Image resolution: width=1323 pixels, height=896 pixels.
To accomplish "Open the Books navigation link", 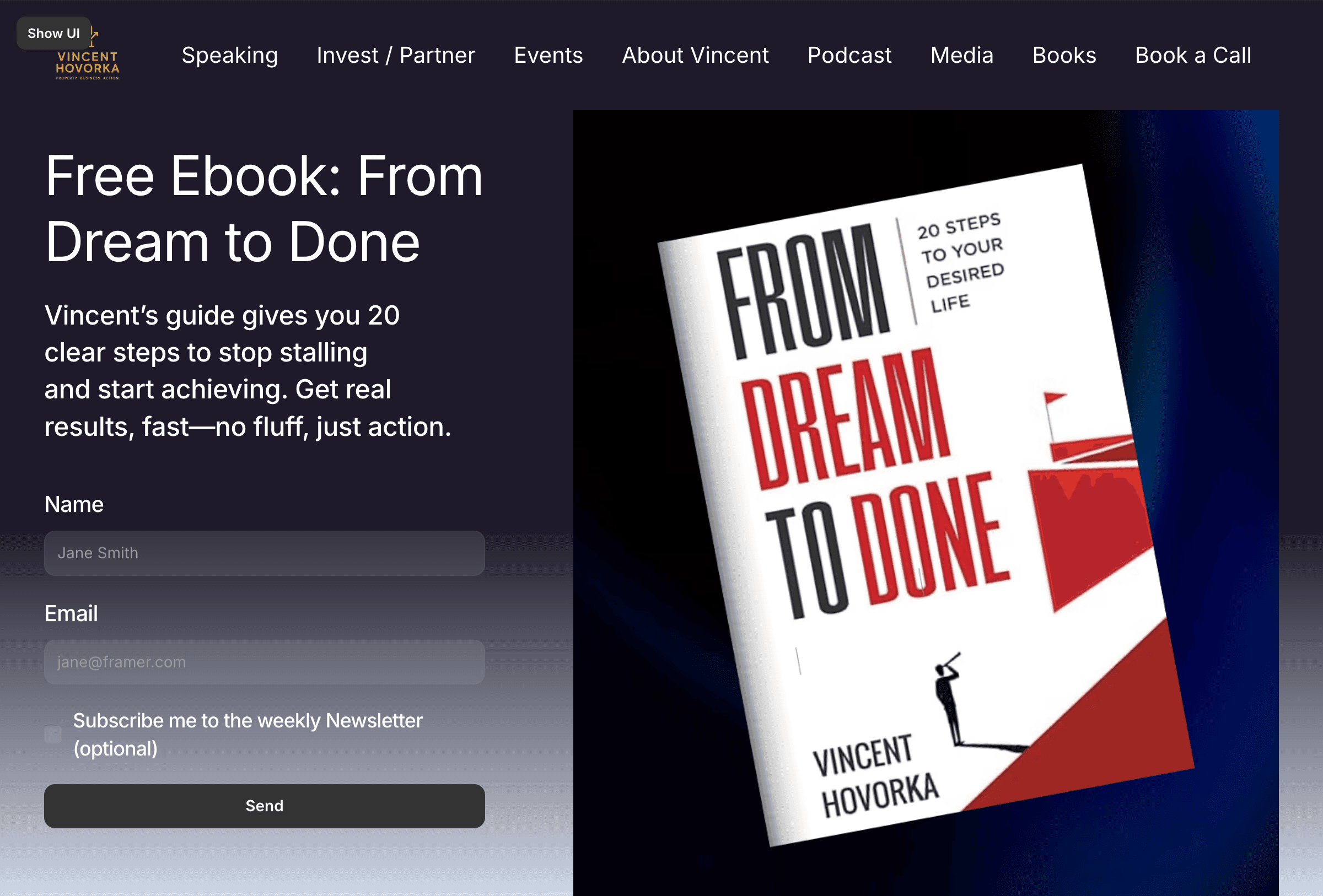I will pos(1064,55).
